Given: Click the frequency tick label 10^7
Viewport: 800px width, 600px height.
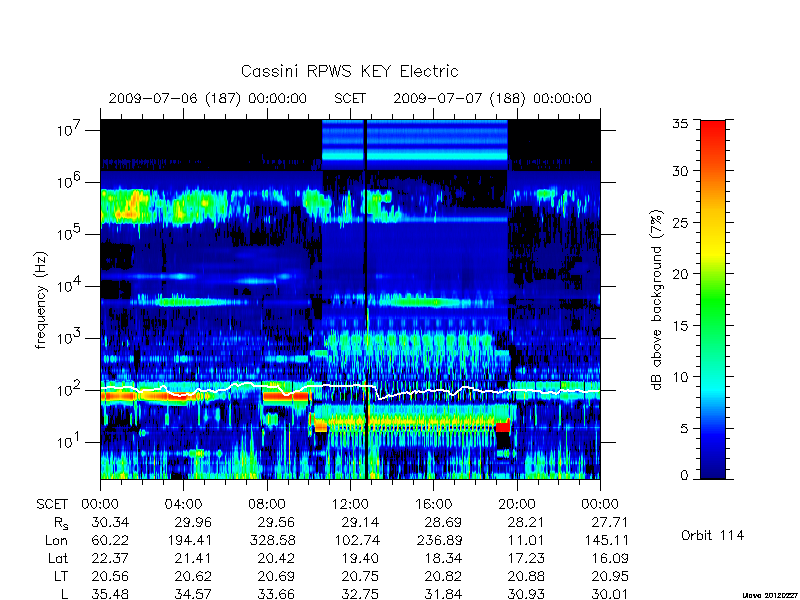Looking at the screenshot, I should coord(71,130).
